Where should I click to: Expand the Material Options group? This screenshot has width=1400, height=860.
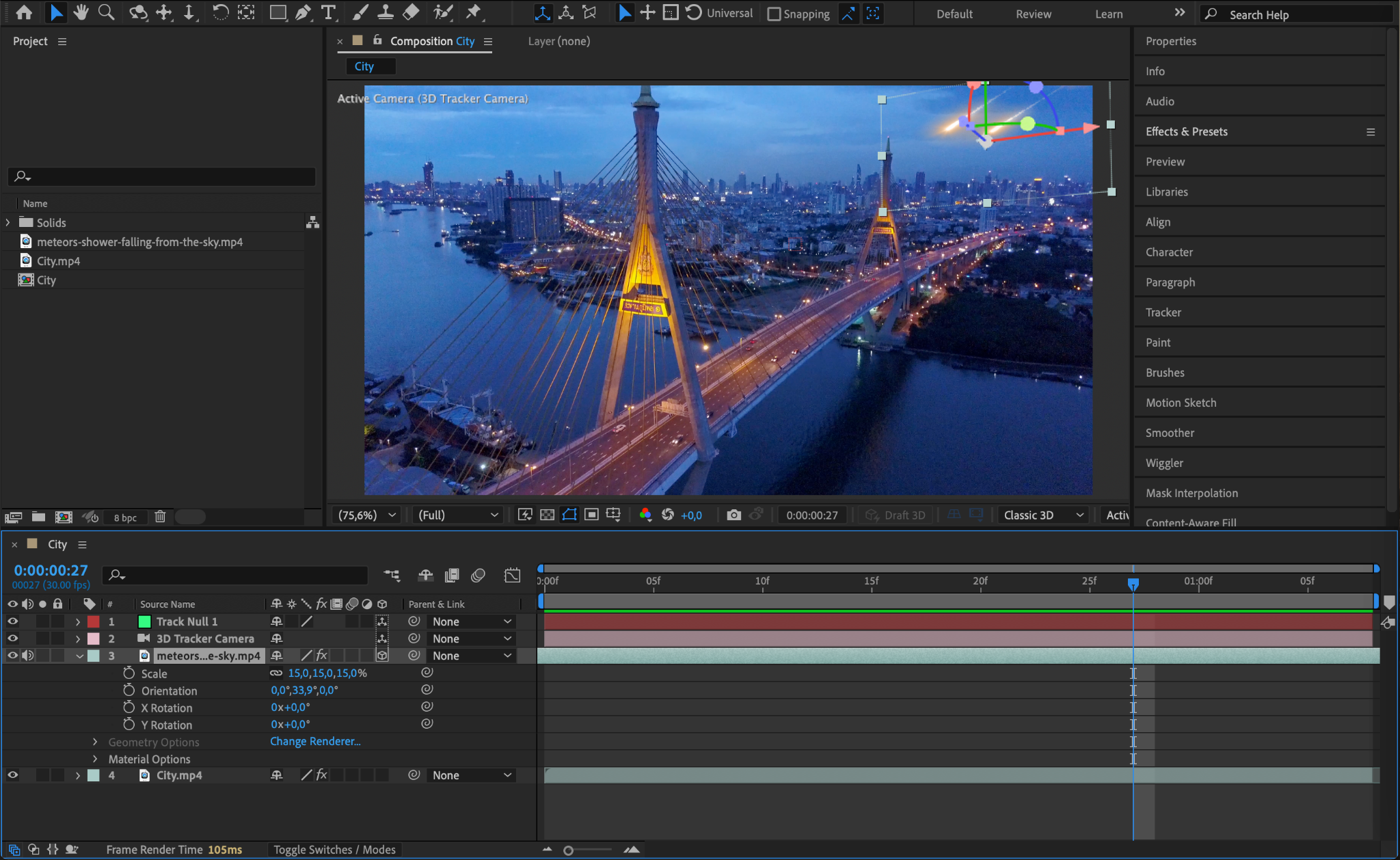coord(95,759)
